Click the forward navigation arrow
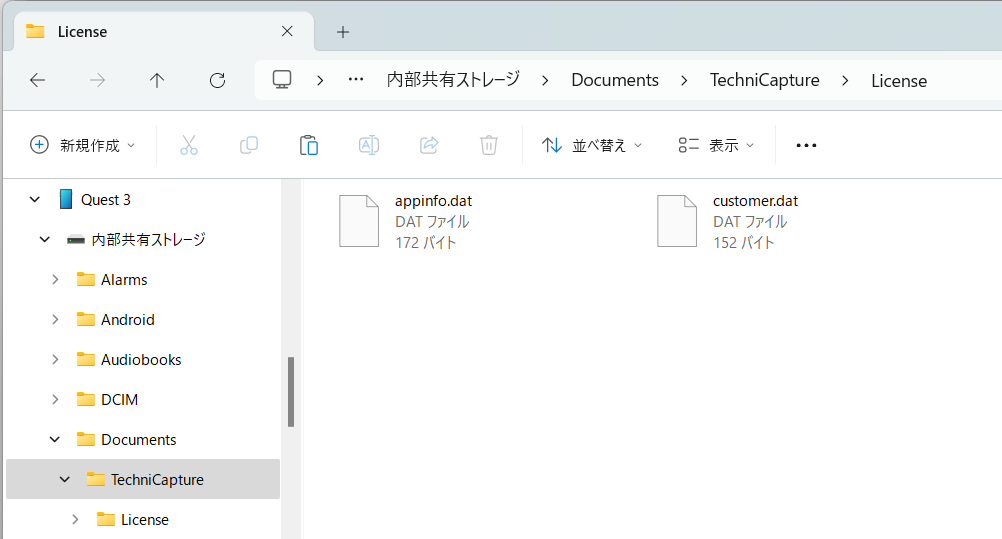Viewport: 1002px width, 539px height. pos(97,80)
